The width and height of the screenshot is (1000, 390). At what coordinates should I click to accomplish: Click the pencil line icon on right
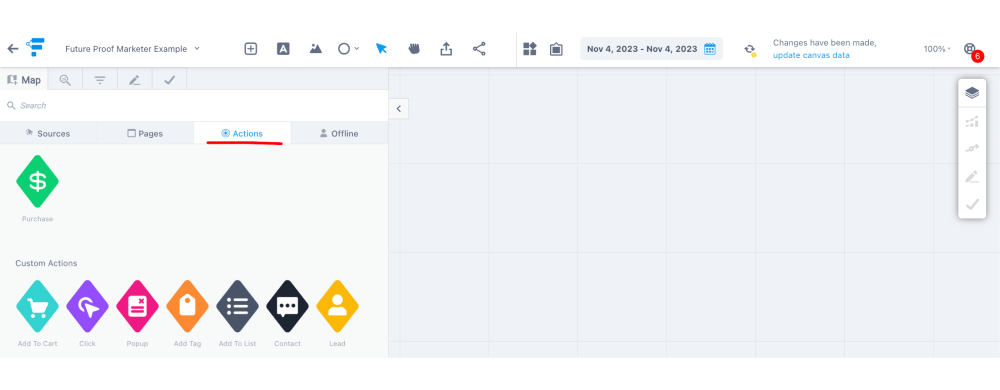(972, 177)
